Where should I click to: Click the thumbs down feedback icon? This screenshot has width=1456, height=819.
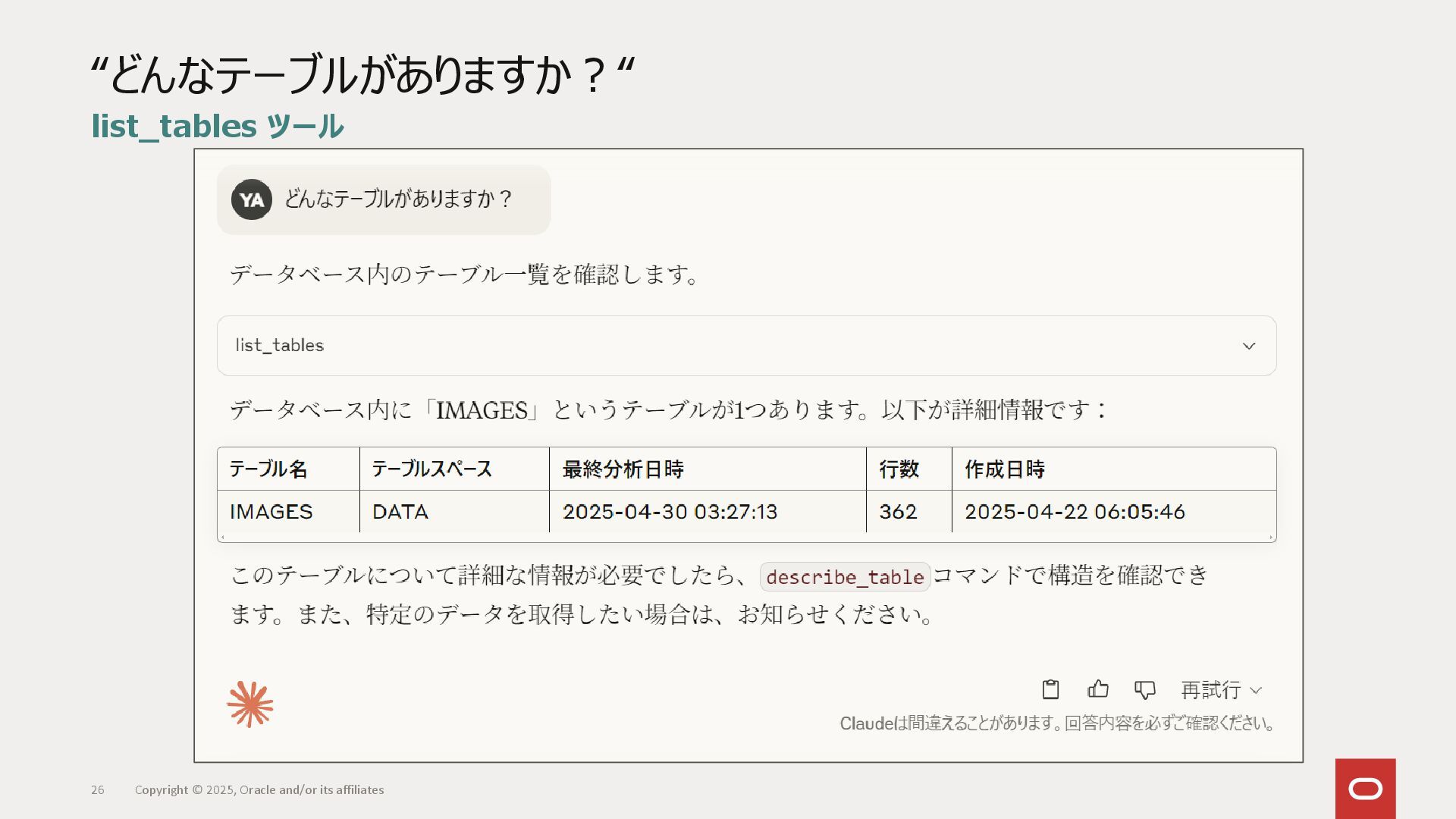click(x=1144, y=689)
